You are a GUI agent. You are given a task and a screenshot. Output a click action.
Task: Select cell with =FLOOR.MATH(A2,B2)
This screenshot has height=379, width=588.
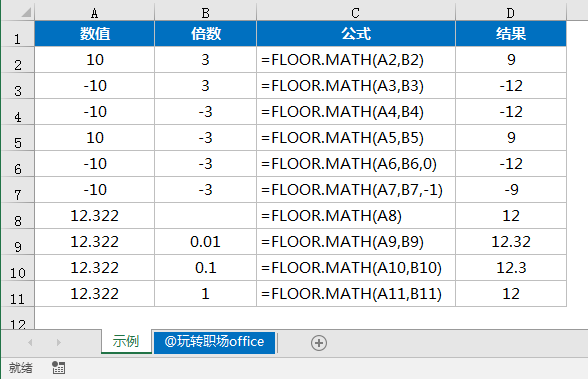[356, 60]
